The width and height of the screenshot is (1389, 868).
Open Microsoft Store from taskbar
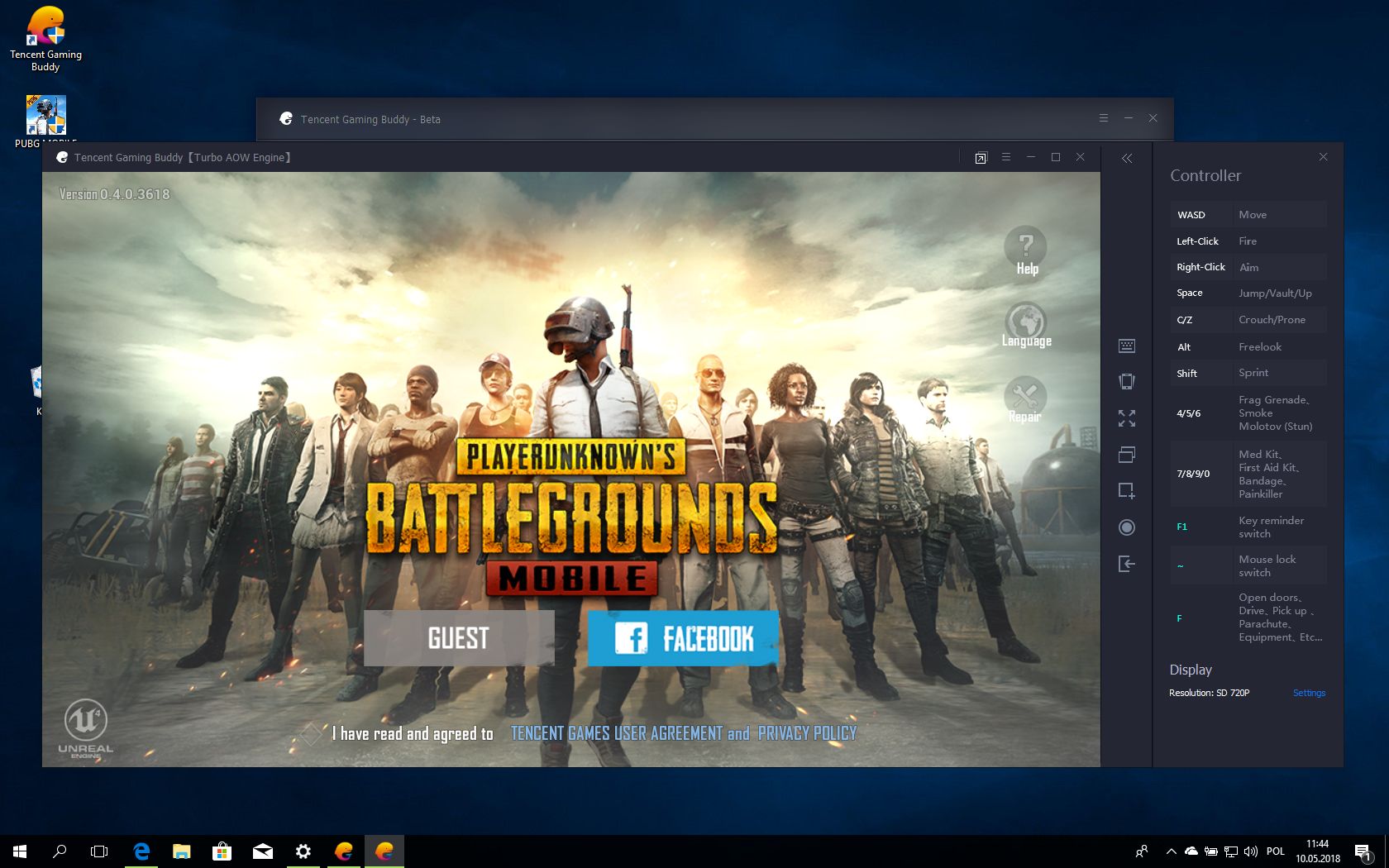point(222,851)
